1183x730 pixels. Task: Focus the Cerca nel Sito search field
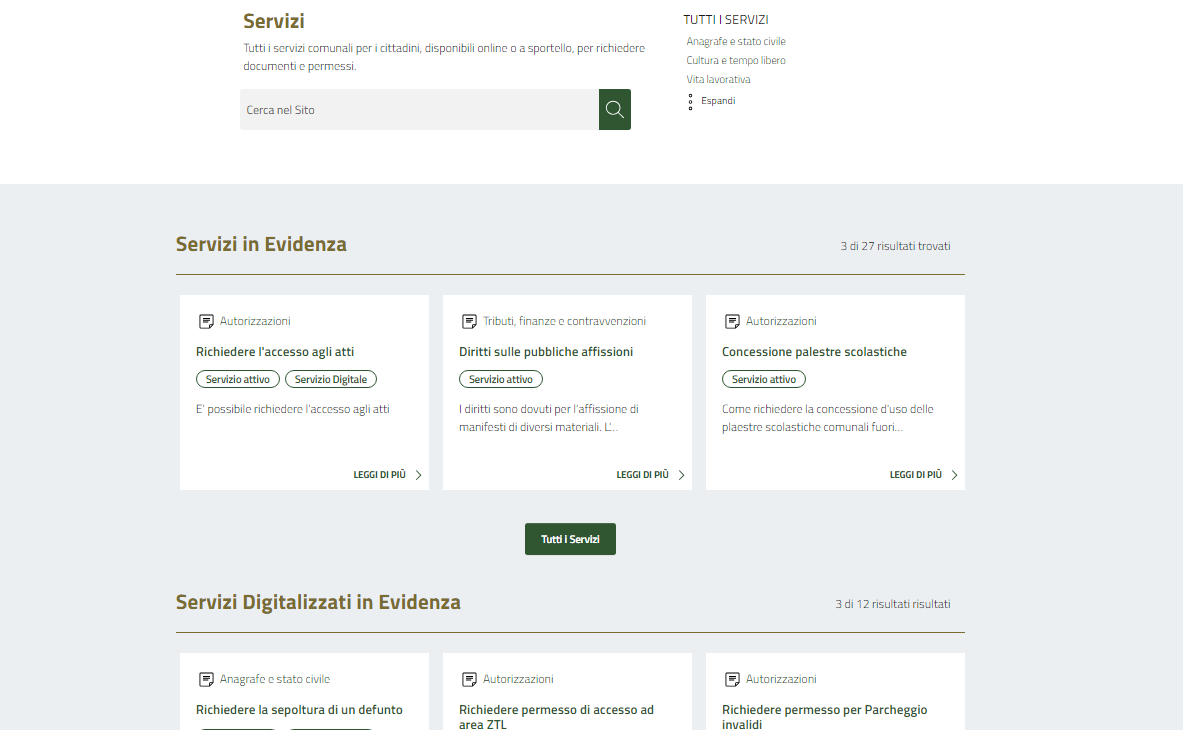pos(419,110)
